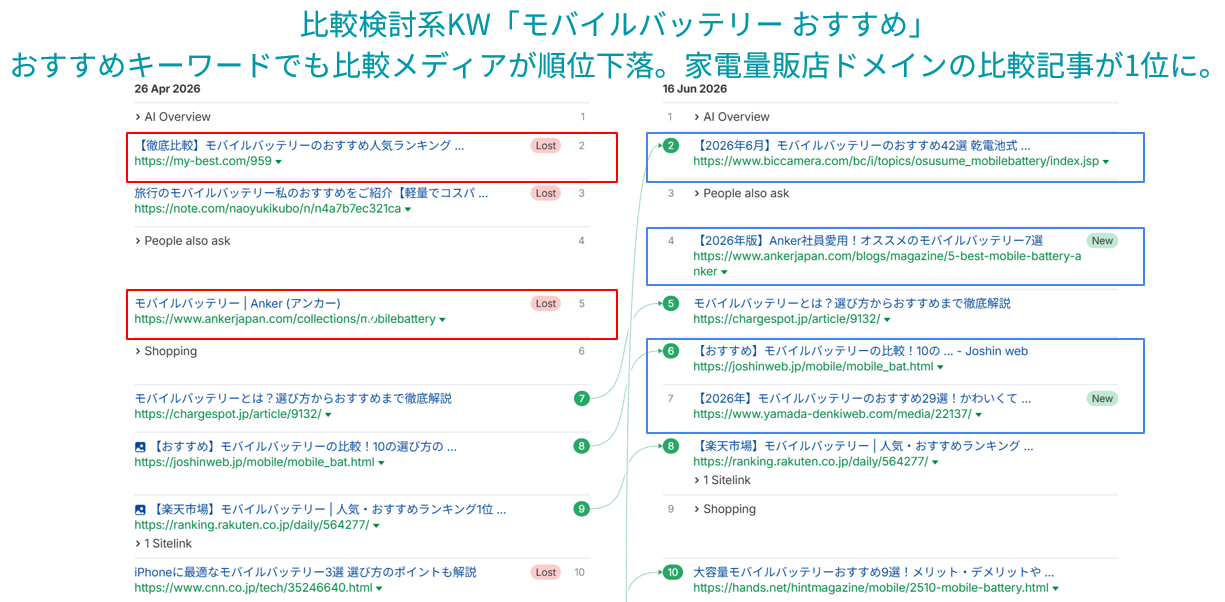This screenshot has width=1225, height=602.
Task: Expand 1 Sitelink under Rakuten in June column
Action: 722,480
